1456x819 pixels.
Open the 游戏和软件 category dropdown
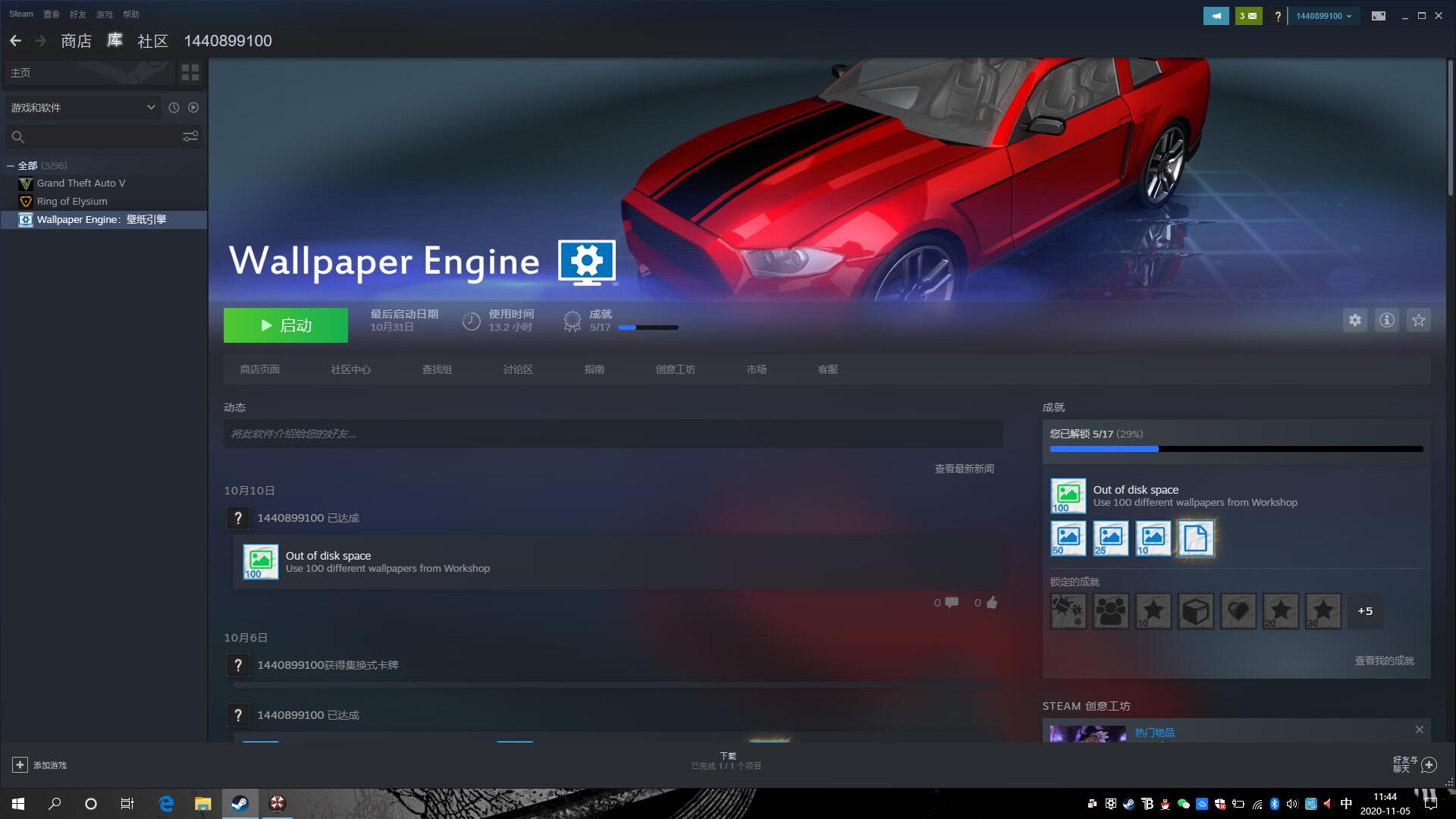83,108
